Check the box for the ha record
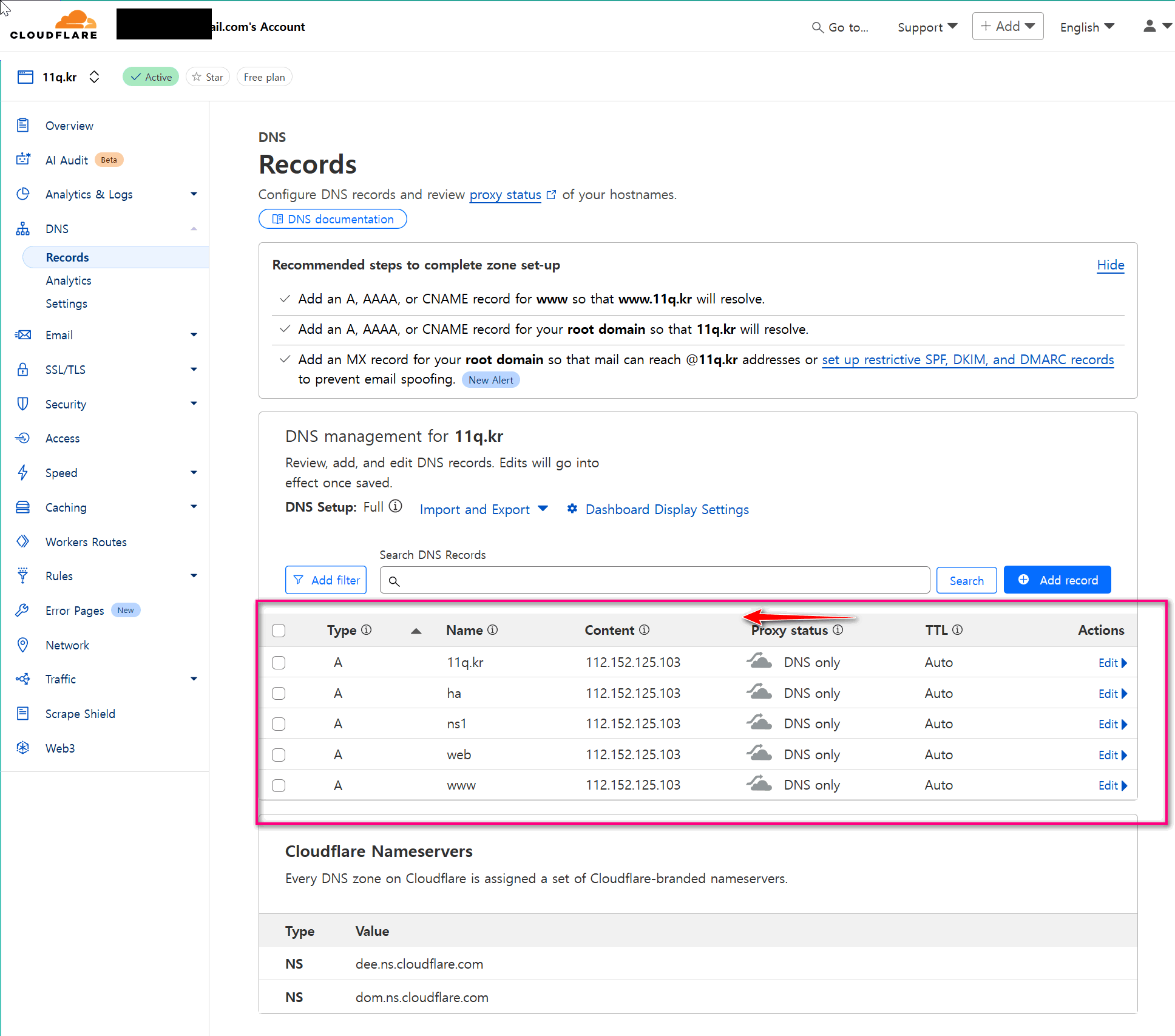The height and width of the screenshot is (1036, 1175). point(279,693)
